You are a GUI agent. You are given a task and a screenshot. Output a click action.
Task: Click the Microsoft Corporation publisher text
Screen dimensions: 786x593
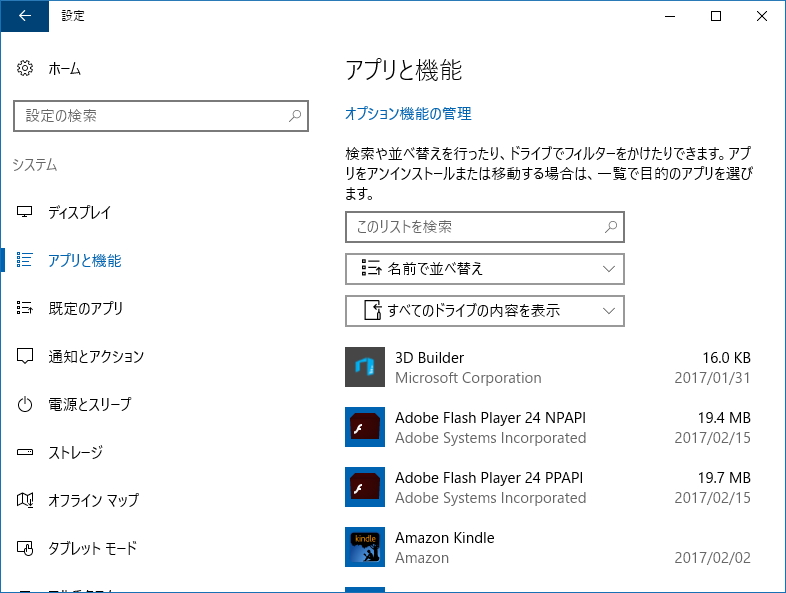[x=468, y=377]
